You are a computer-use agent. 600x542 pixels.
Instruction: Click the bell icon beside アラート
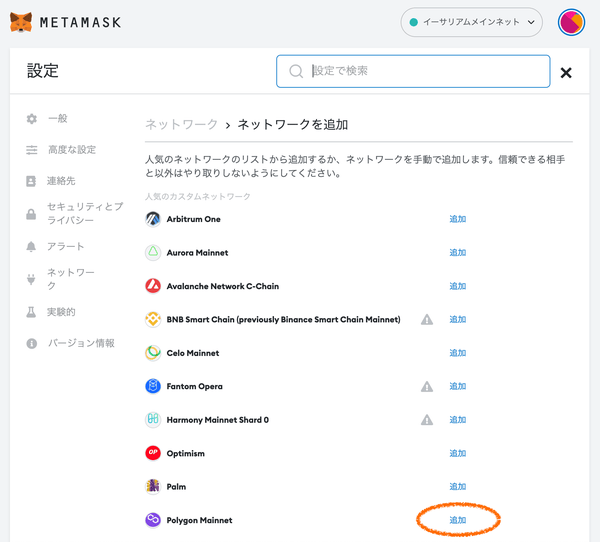pos(31,247)
